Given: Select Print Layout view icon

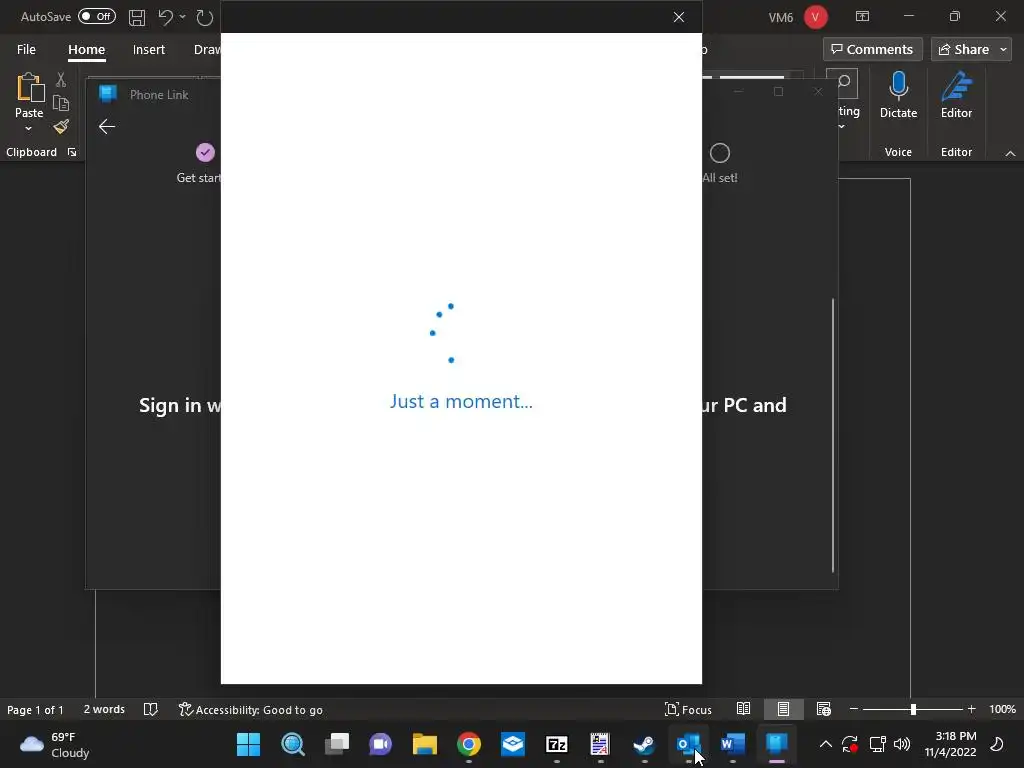Looking at the screenshot, I should [783, 709].
